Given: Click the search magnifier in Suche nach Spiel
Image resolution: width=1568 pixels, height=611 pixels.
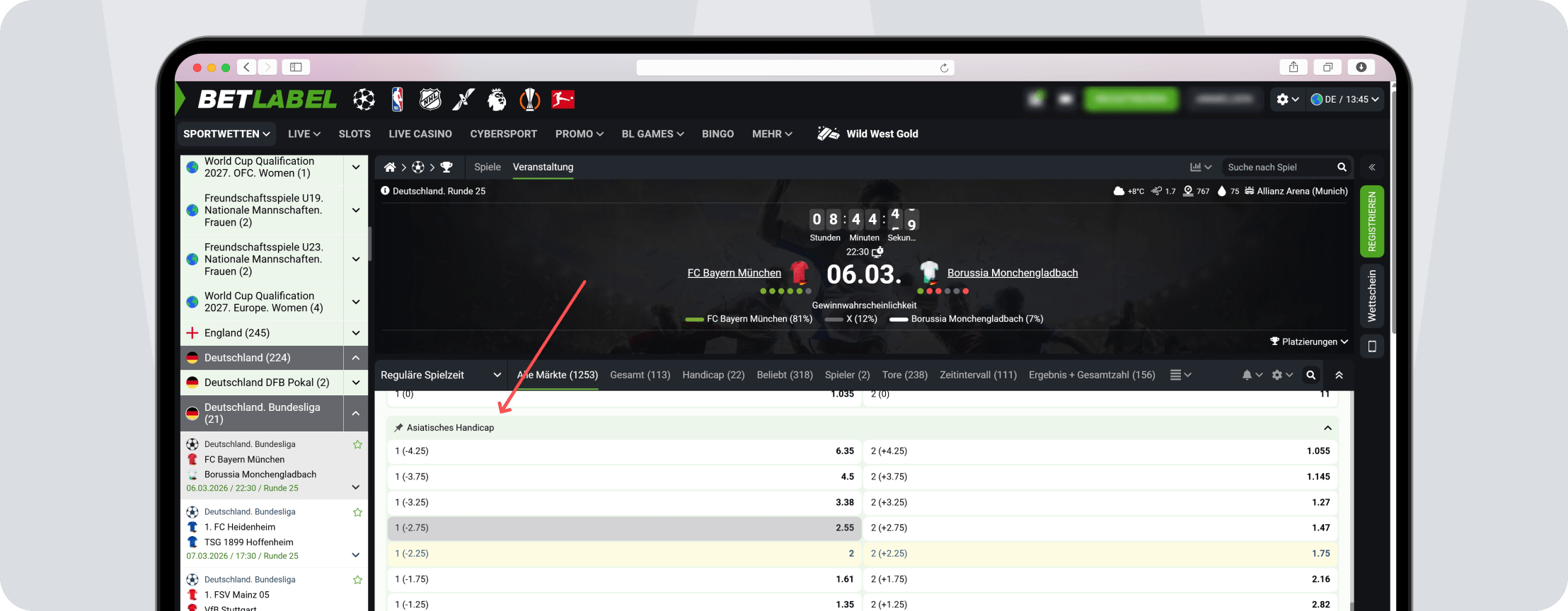Looking at the screenshot, I should coord(1342,167).
